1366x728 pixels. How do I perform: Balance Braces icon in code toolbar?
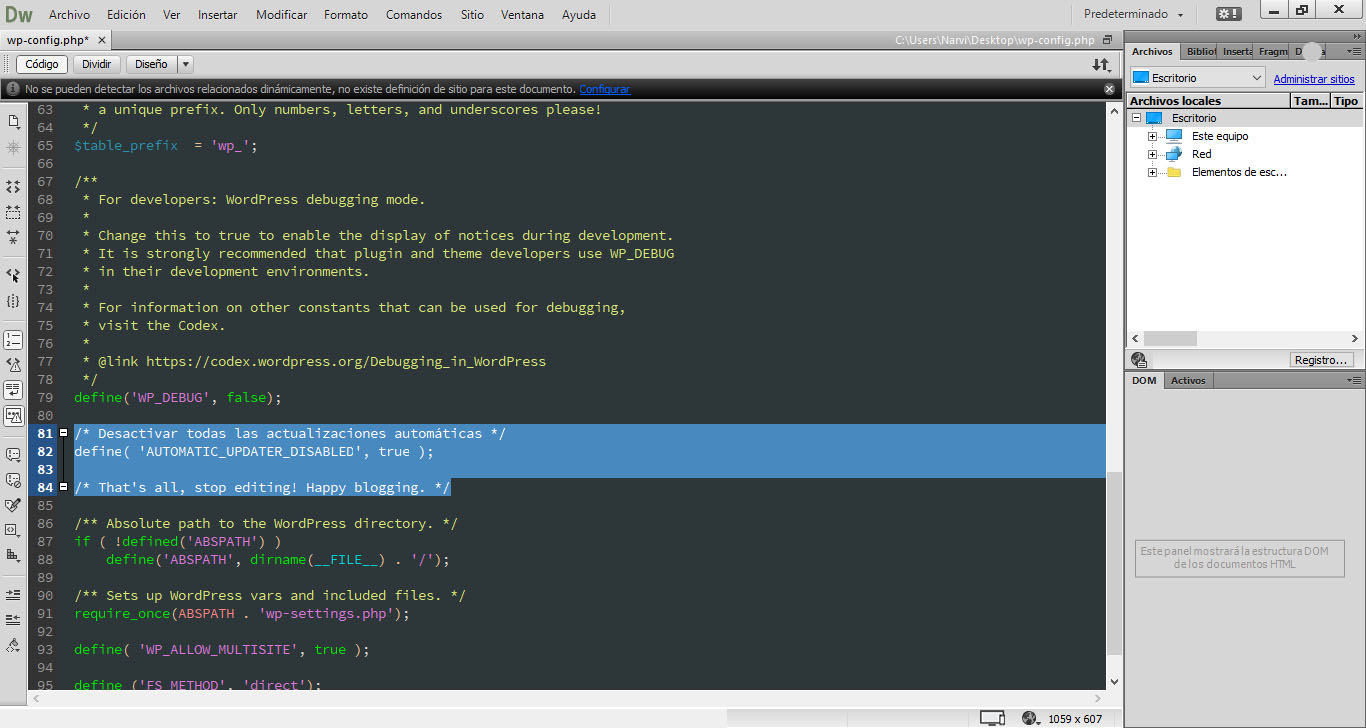[13, 301]
